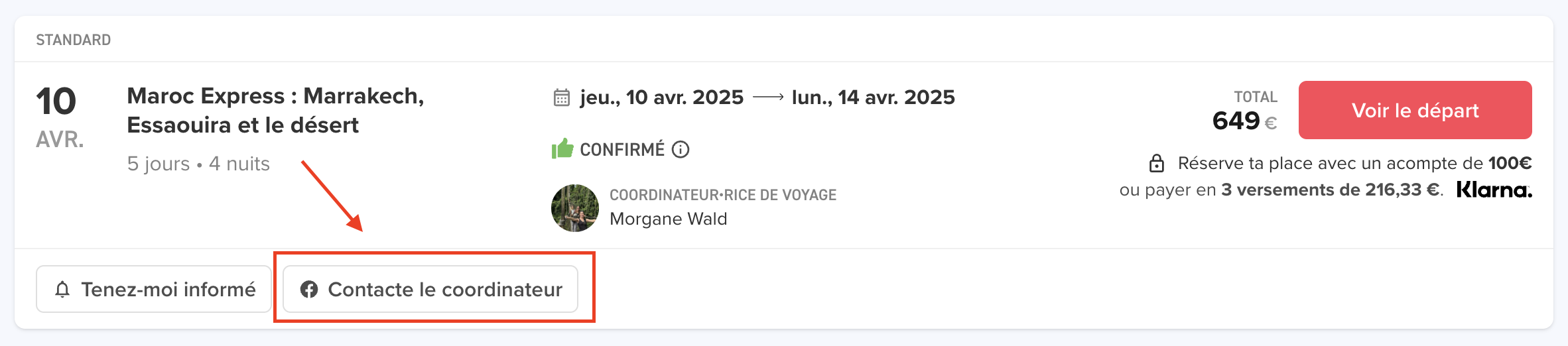Click the Contacte le coordinateur button
The width and height of the screenshot is (1568, 346).
(430, 289)
